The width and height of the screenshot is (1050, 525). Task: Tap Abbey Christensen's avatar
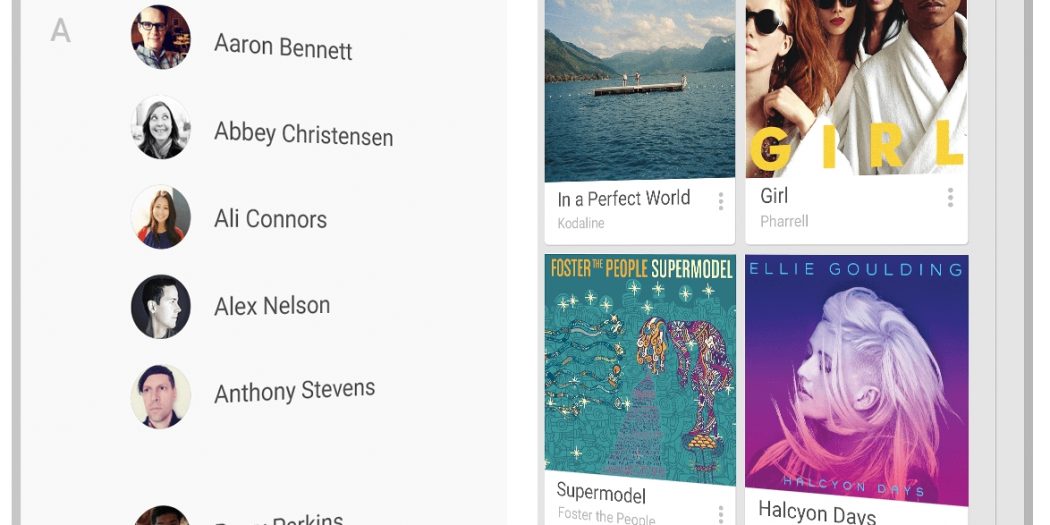tap(161, 127)
